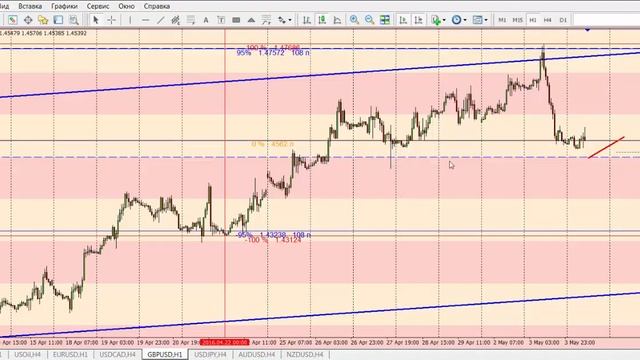The image size is (640, 360).
Task: Open the Terminal panel icon
Action: point(58,20)
